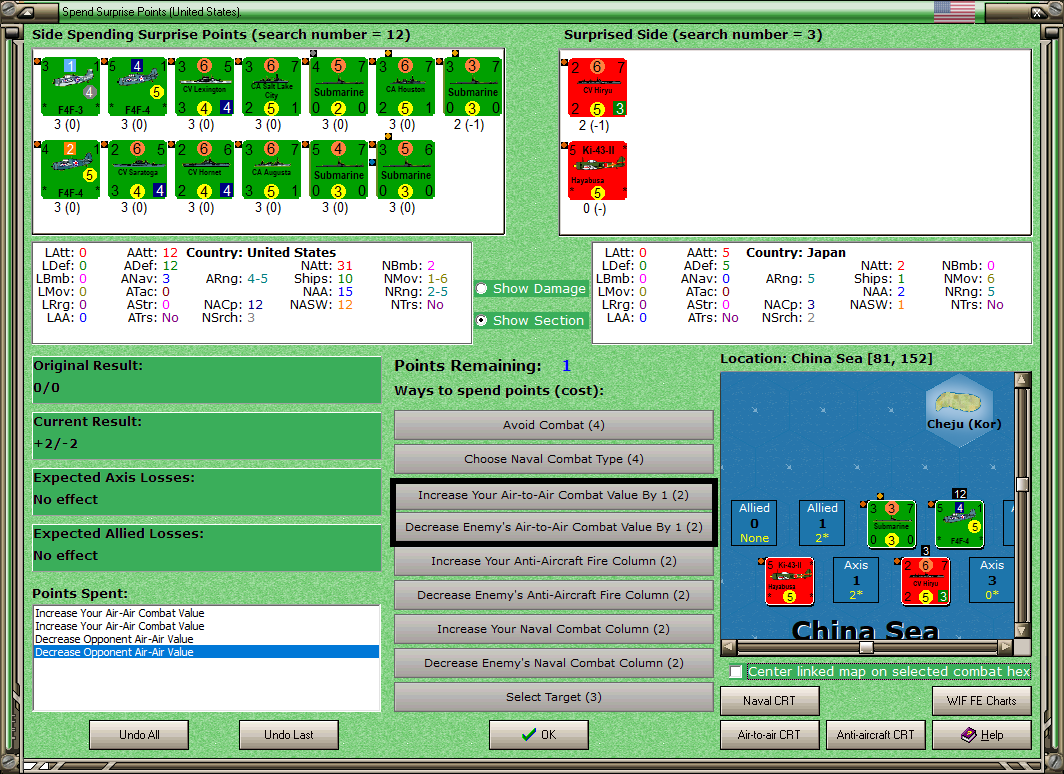The image size is (1064, 774).
Task: Click the CV Hiryu unit on the China Sea map
Action: [x=926, y=581]
